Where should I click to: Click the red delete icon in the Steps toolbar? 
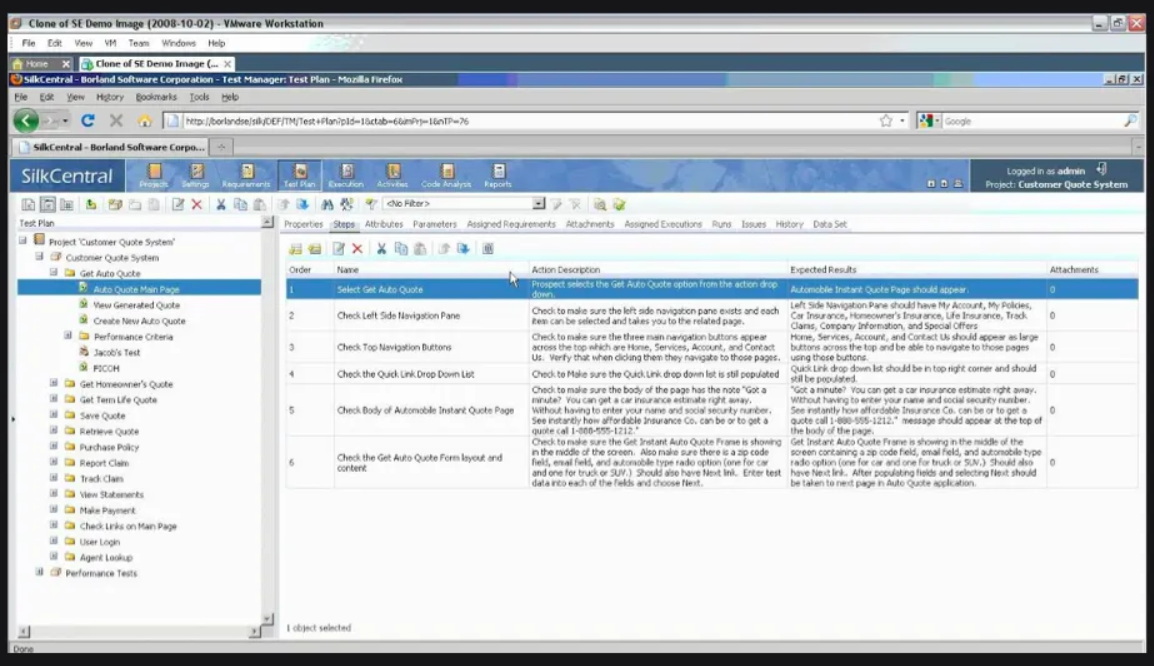pyautogui.click(x=357, y=249)
